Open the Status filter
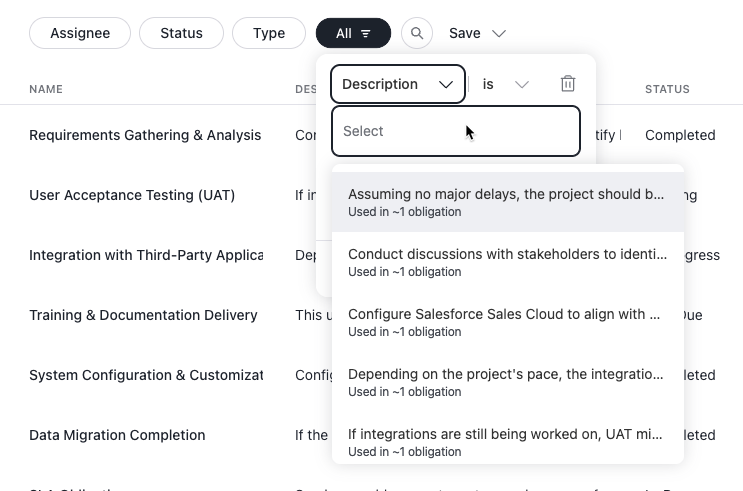The image size is (743, 491). point(181,33)
